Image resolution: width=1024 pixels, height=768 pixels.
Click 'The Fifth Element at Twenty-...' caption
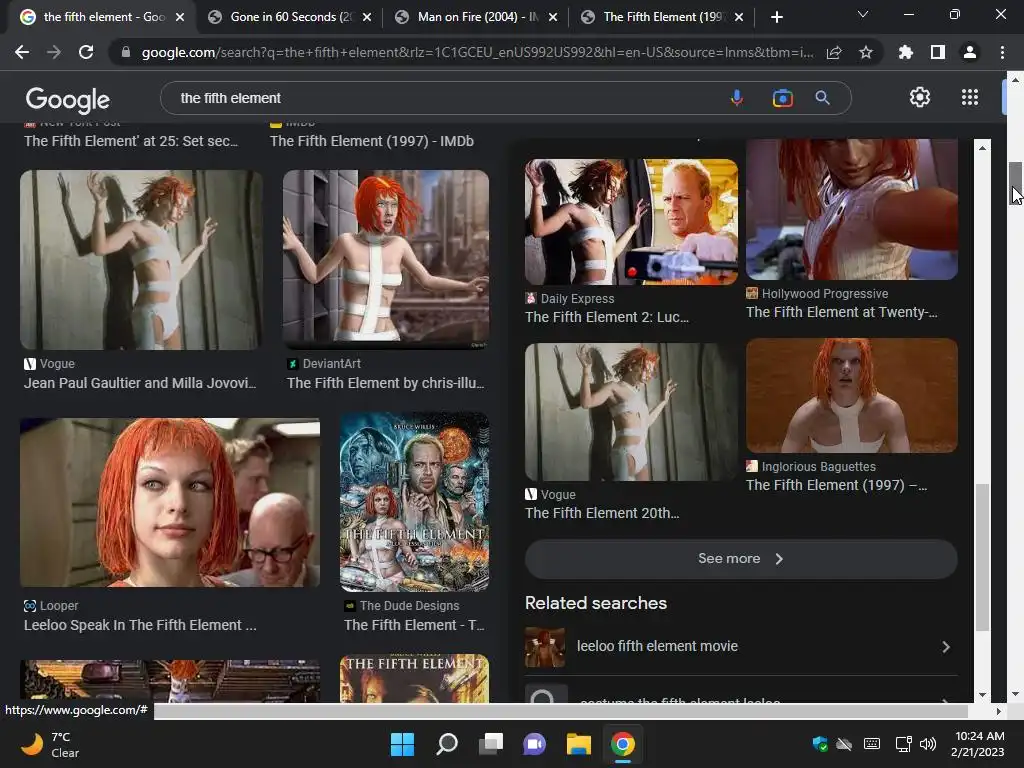pos(841,312)
